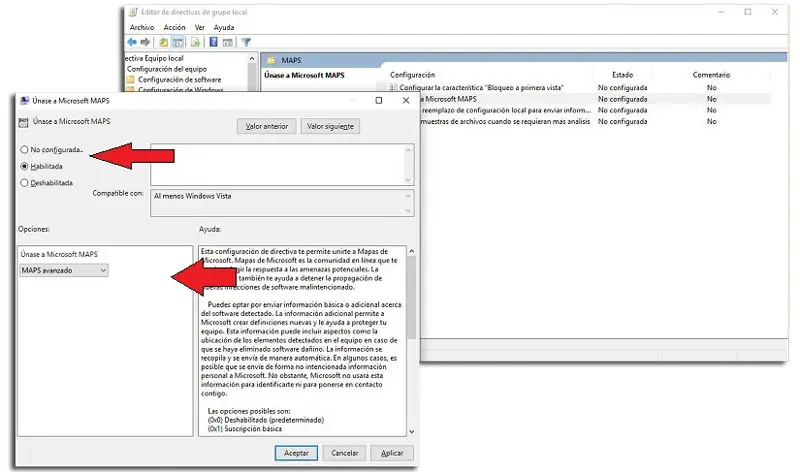Screen dimensions: 800x472
Task: Click the blue Back arrow in the editor toolbar
Action: coord(132,42)
